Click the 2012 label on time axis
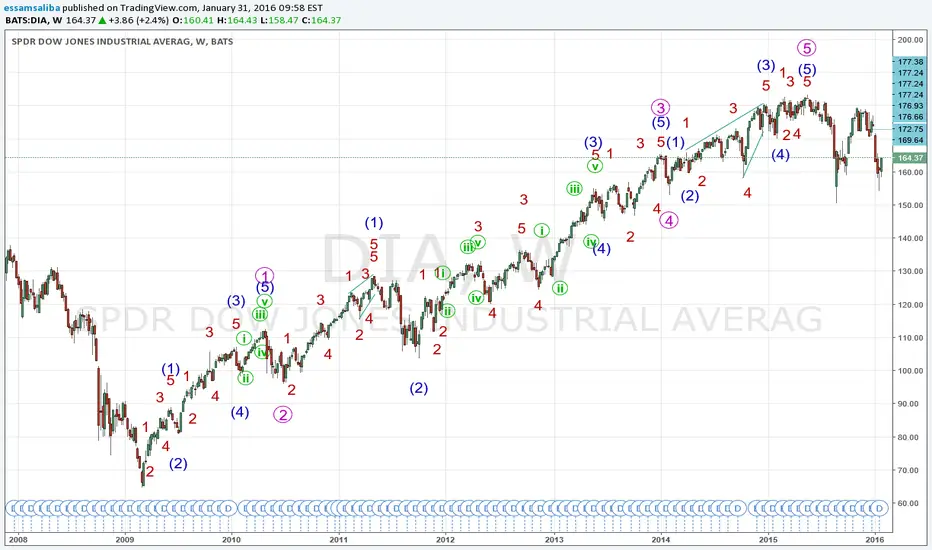The width and height of the screenshot is (932, 550). coord(445,540)
